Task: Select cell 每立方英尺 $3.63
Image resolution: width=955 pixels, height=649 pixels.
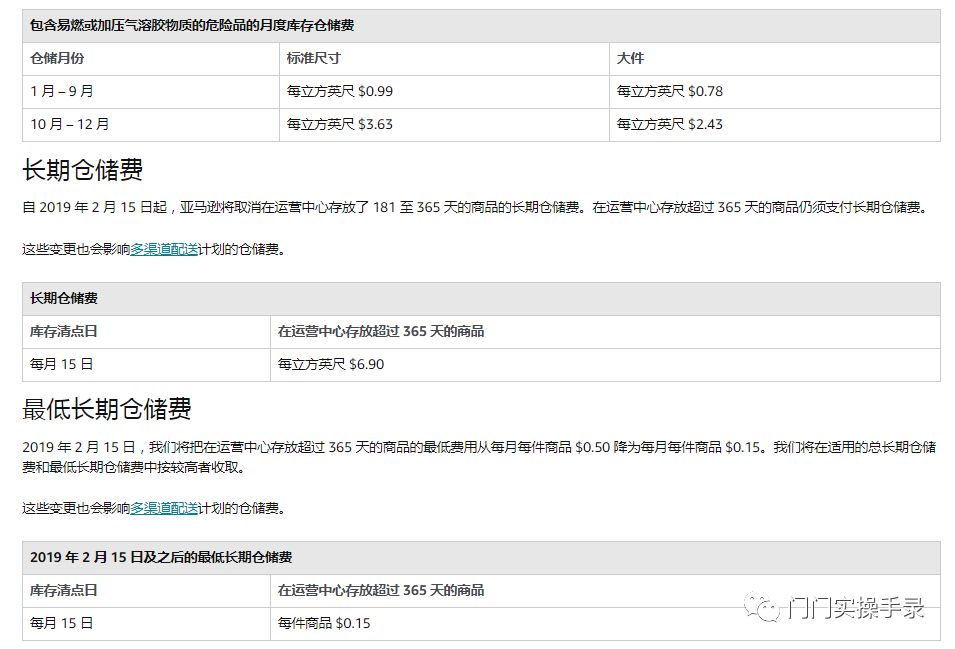Action: click(340, 124)
